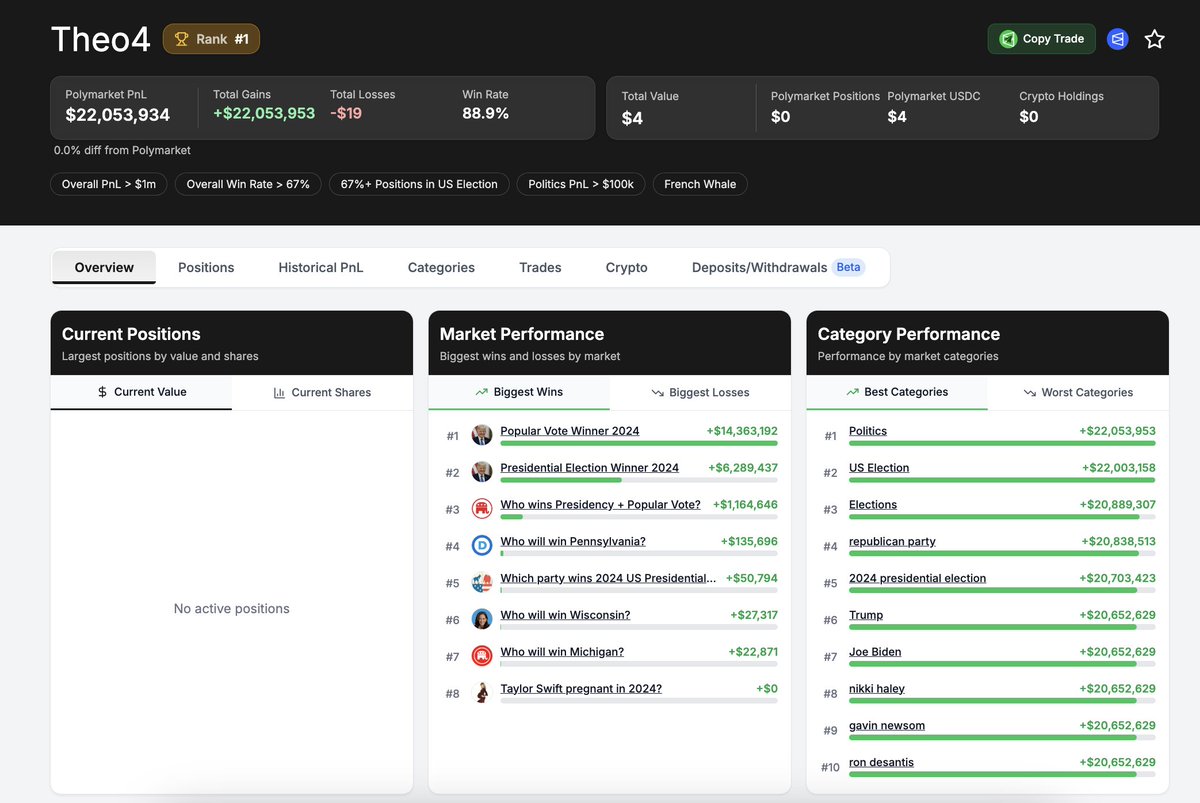Screen dimensions: 1200x803
Task: Open the Positions tab
Action: pos(206,267)
